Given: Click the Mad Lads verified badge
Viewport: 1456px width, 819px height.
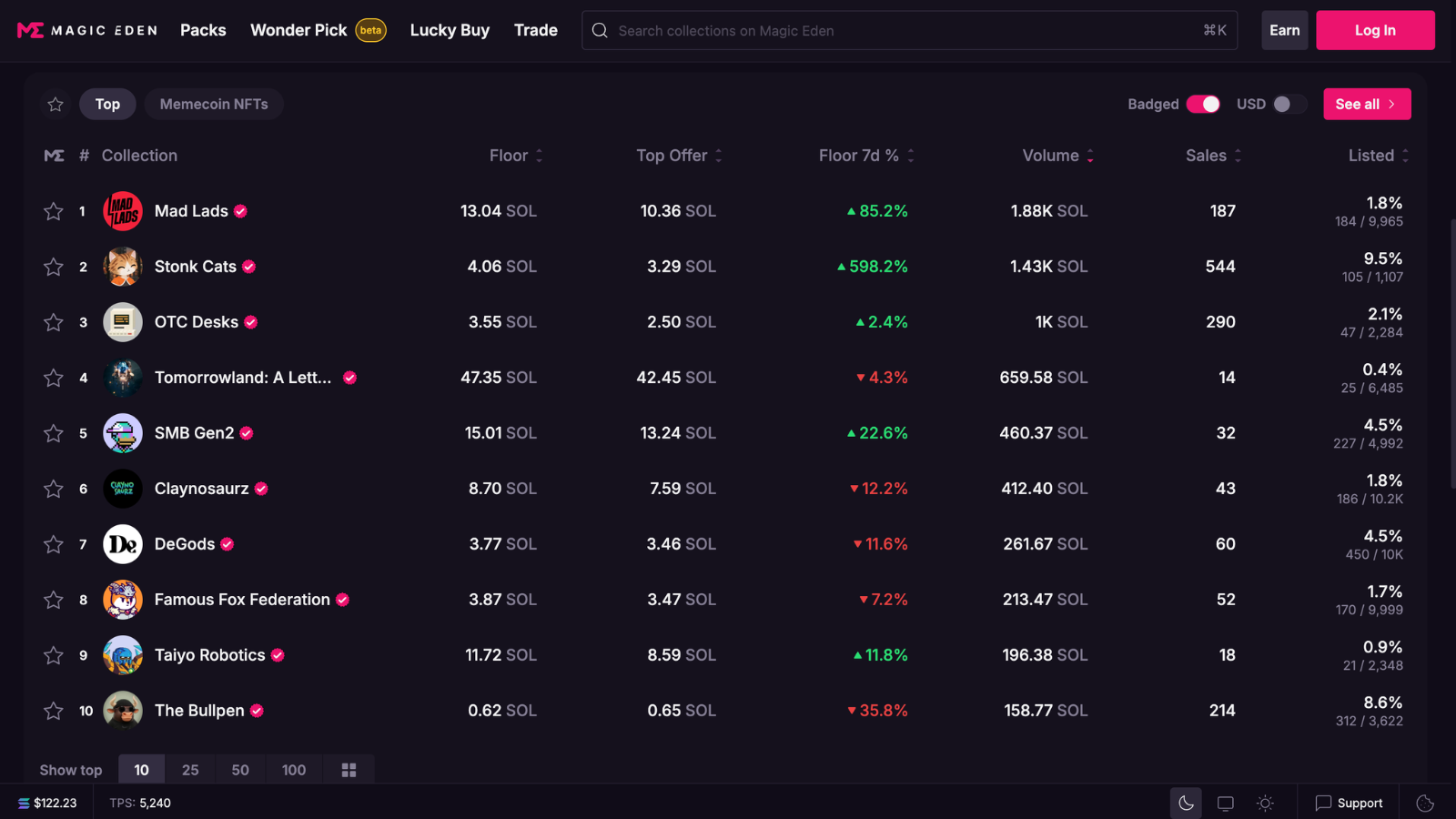Looking at the screenshot, I should point(240,211).
